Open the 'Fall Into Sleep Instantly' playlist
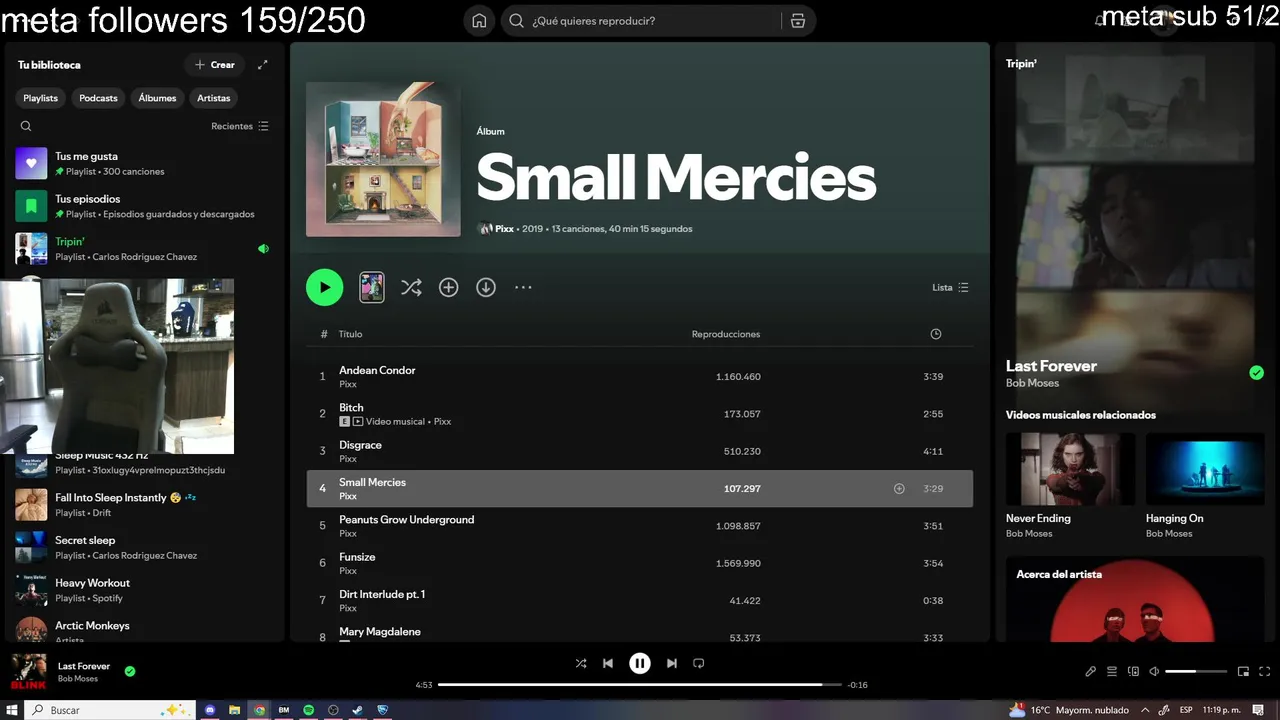The width and height of the screenshot is (1280, 720). 142,504
